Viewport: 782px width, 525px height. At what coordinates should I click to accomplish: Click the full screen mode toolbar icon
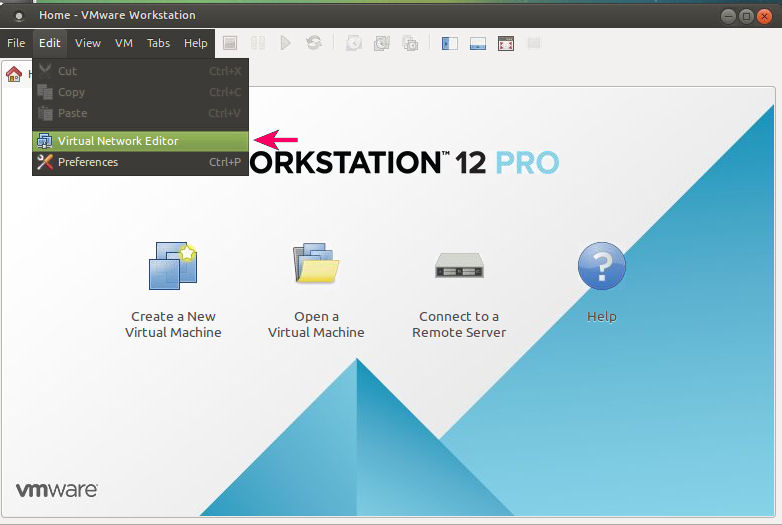pyautogui.click(x=506, y=43)
